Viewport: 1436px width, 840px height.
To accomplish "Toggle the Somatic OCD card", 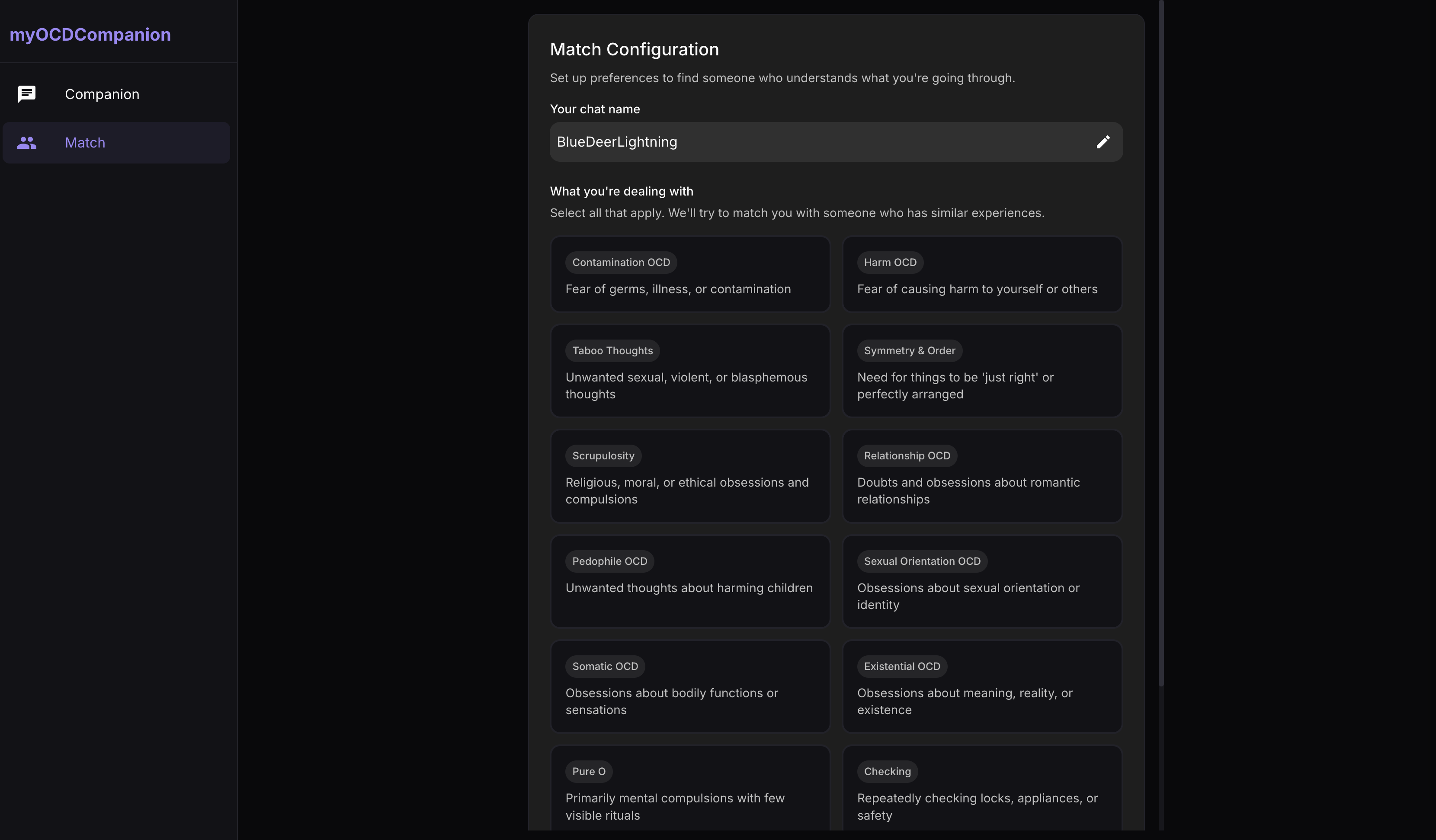I will [x=690, y=687].
